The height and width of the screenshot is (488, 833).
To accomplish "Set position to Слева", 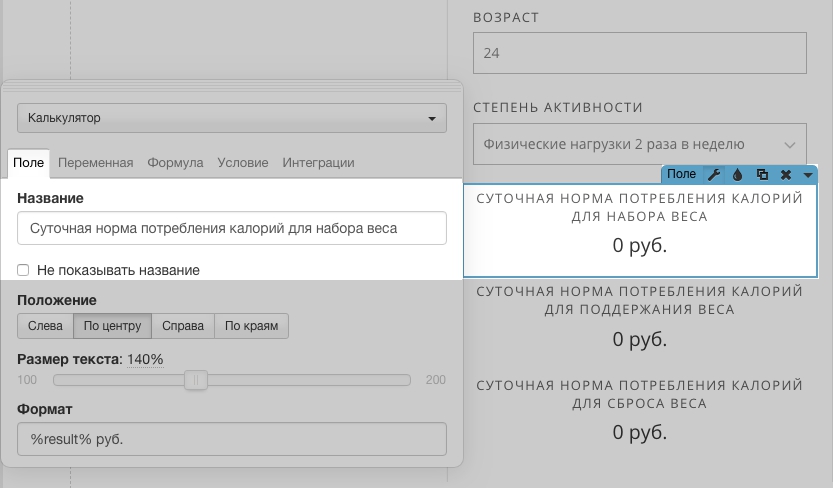I will tap(45, 326).
